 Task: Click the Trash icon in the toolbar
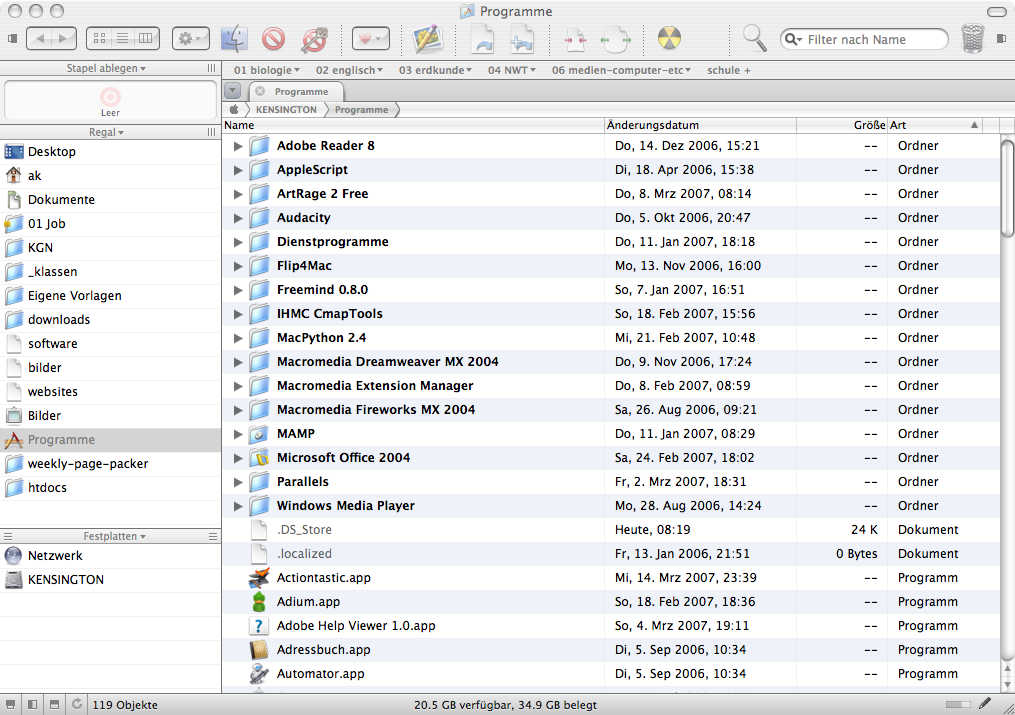click(972, 39)
